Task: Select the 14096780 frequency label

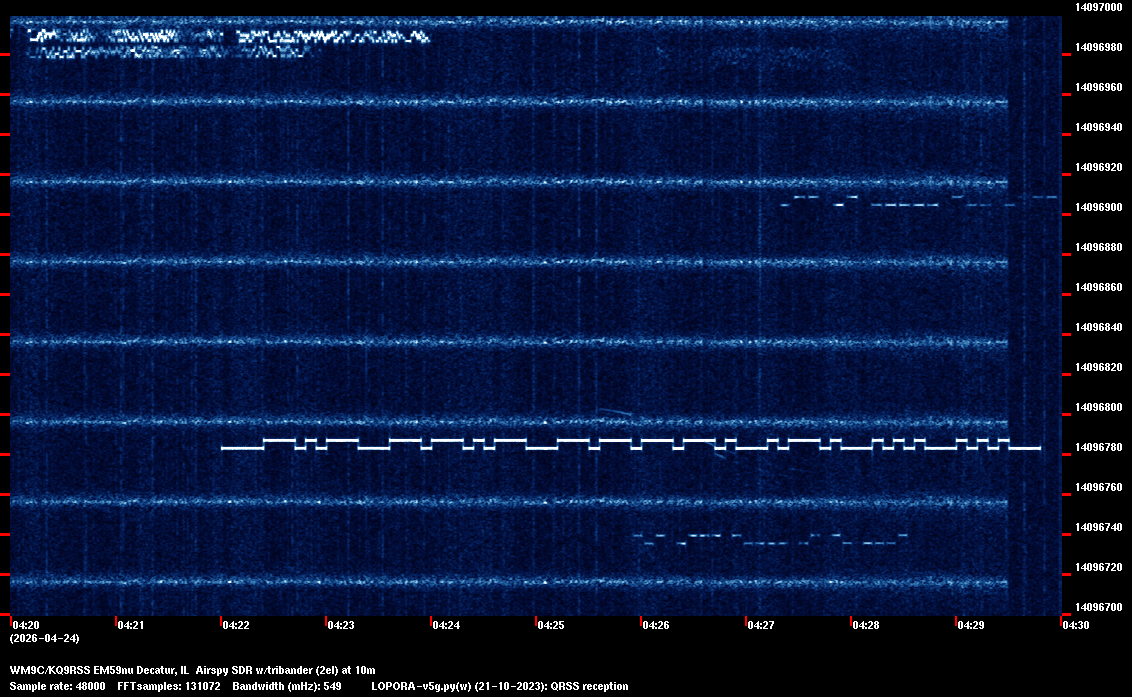Action: pyautogui.click(x=1098, y=447)
